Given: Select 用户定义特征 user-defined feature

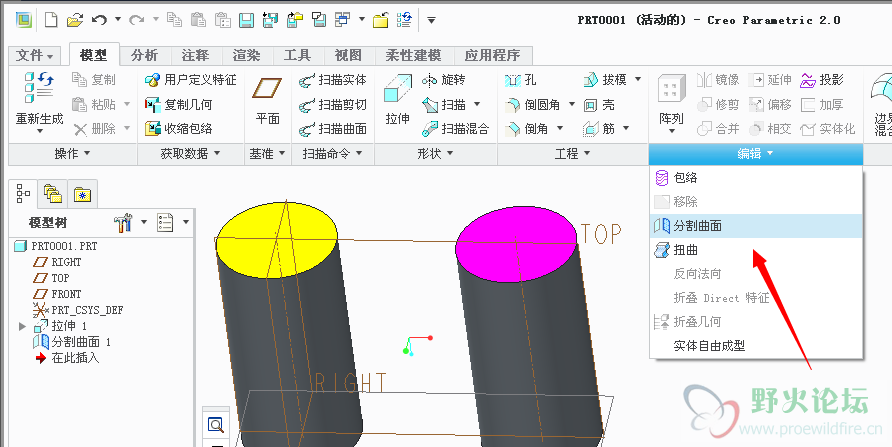Looking at the screenshot, I should pyautogui.click(x=191, y=80).
